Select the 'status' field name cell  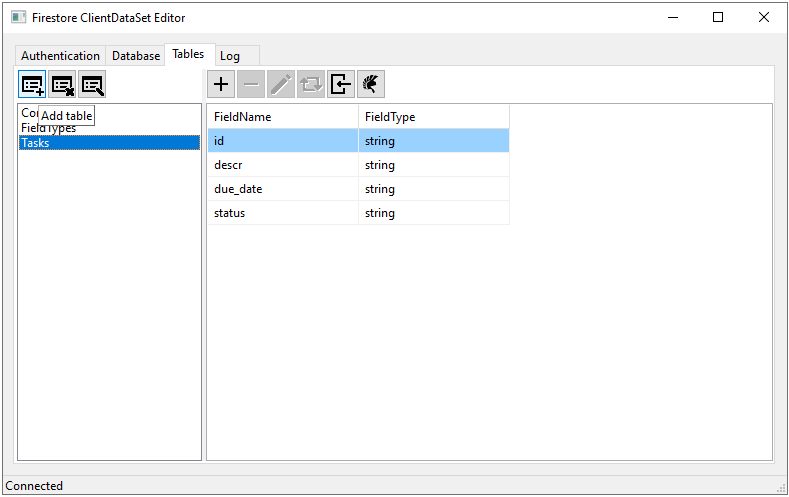click(283, 213)
